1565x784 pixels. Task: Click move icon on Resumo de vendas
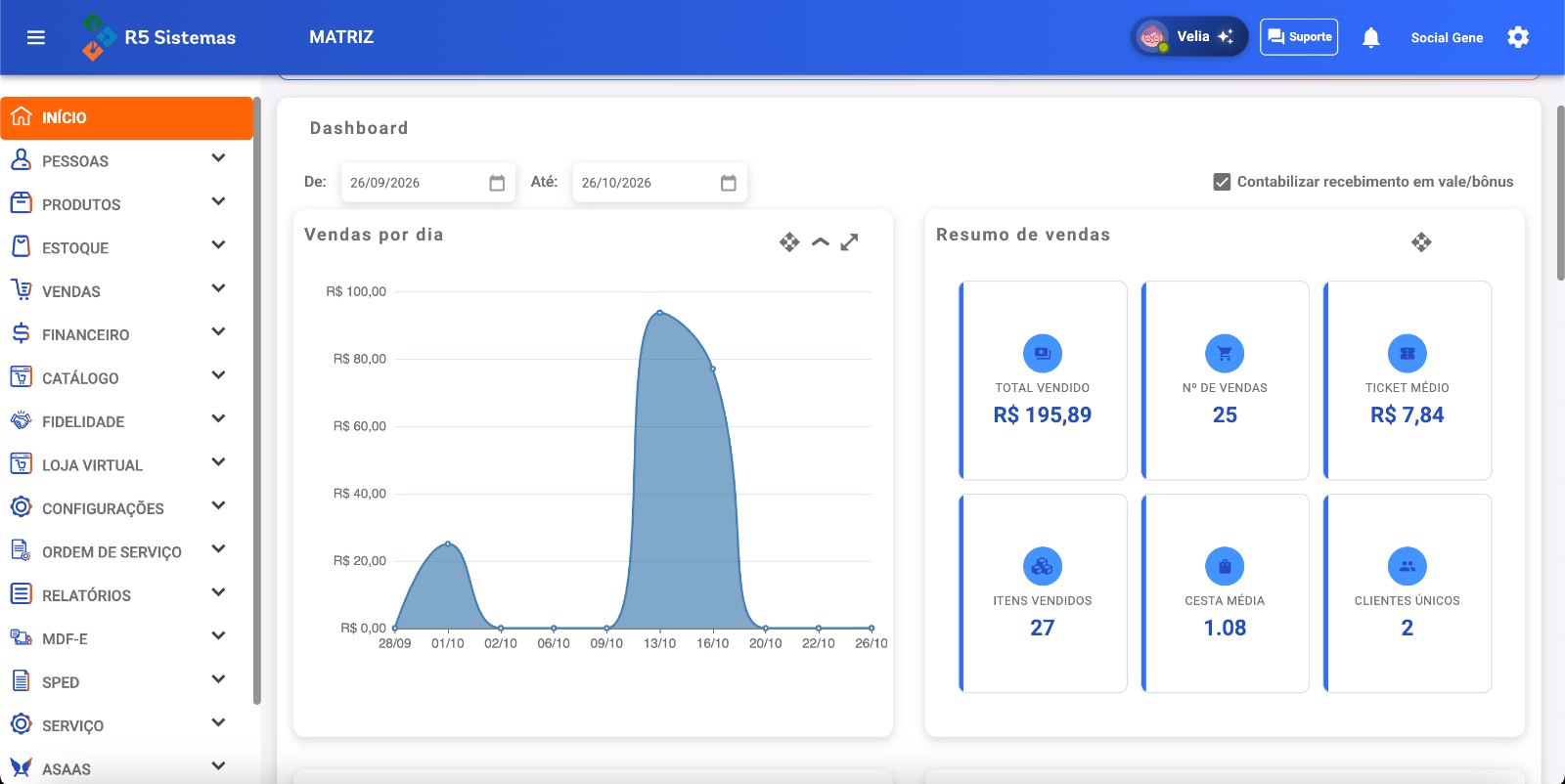pos(1421,241)
